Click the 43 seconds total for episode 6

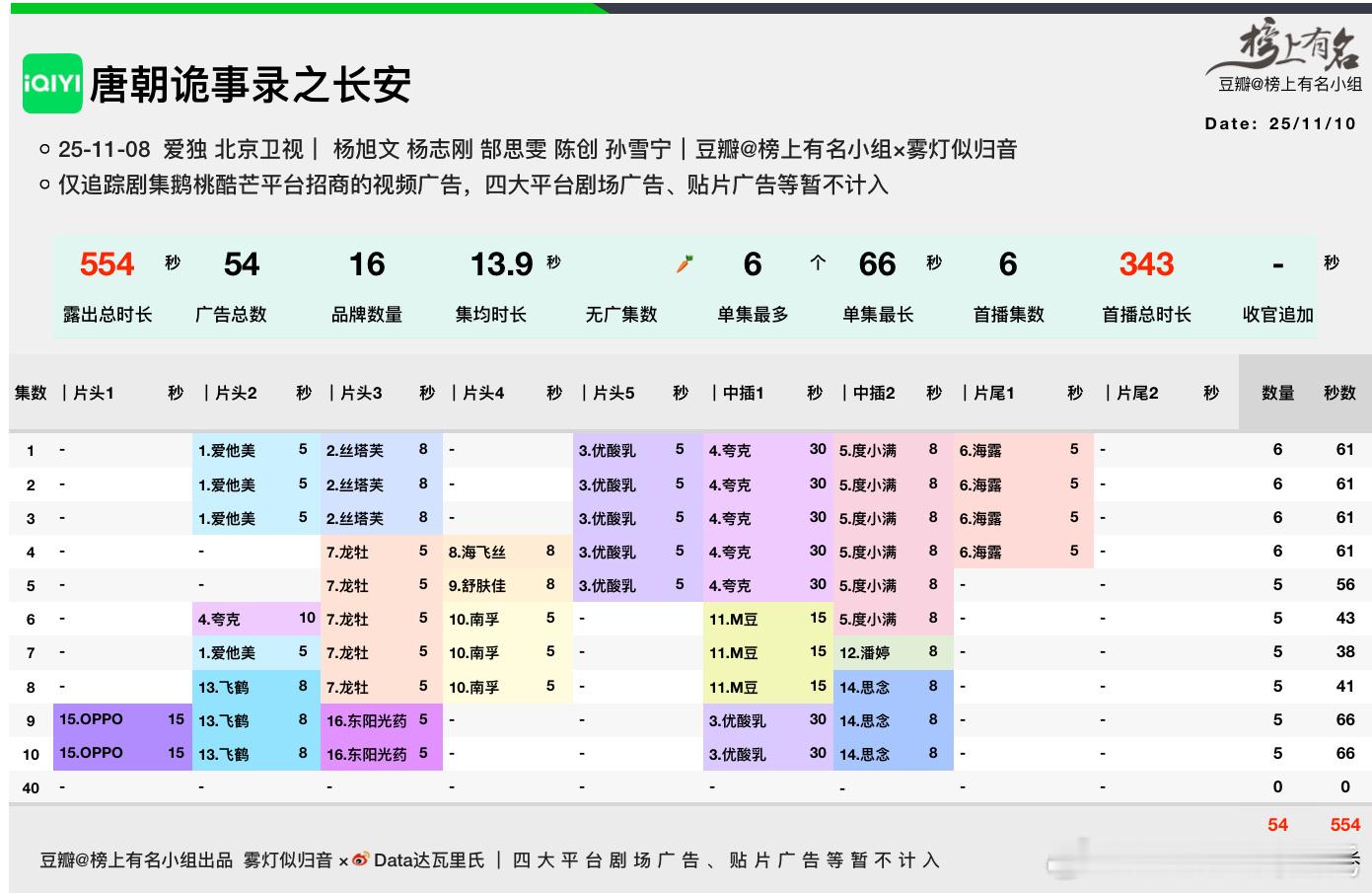(1345, 618)
